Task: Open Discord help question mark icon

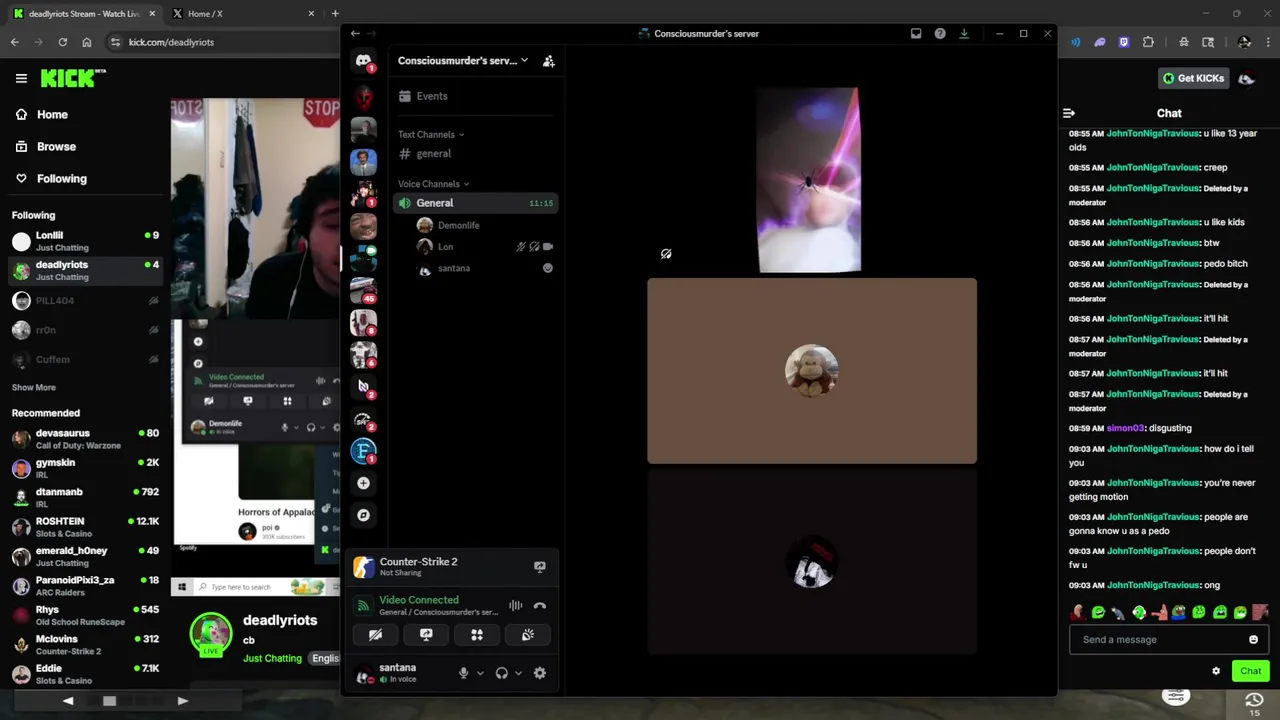Action: point(940,33)
